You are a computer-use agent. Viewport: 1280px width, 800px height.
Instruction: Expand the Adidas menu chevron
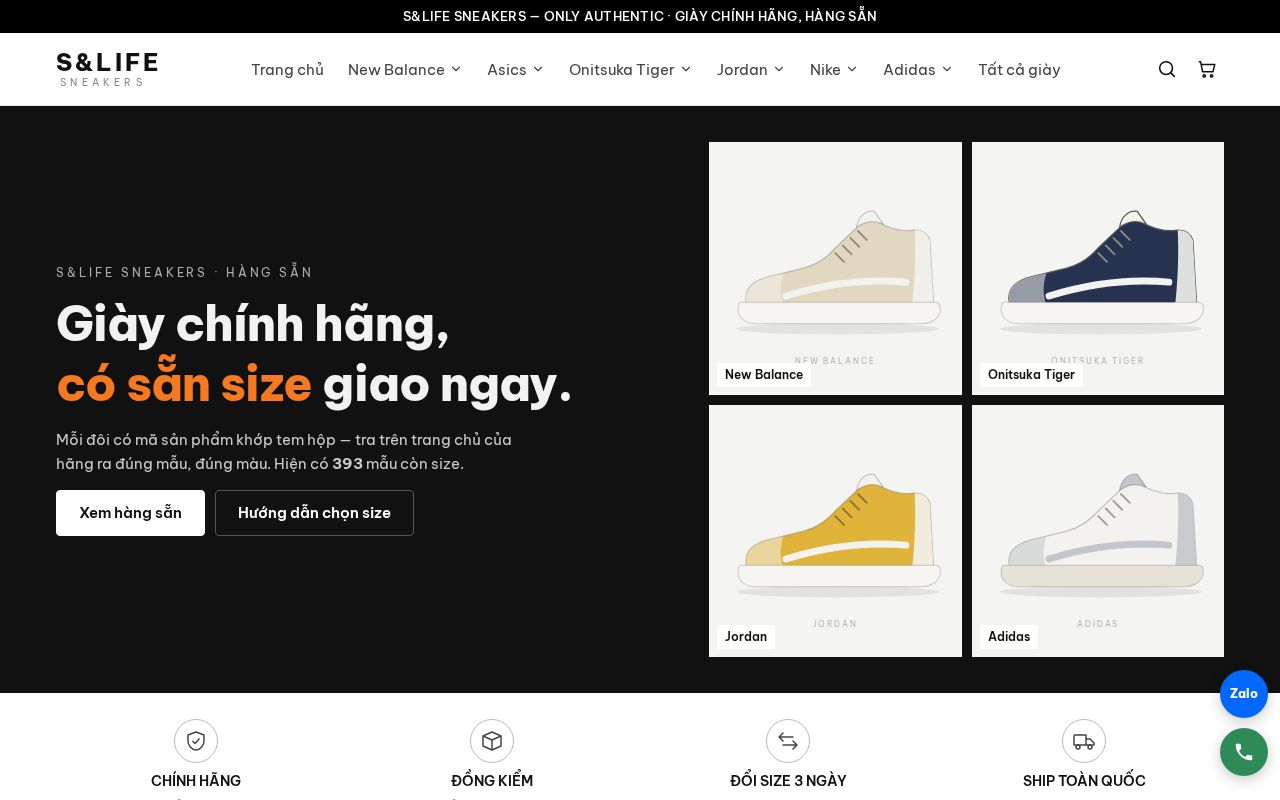point(947,69)
